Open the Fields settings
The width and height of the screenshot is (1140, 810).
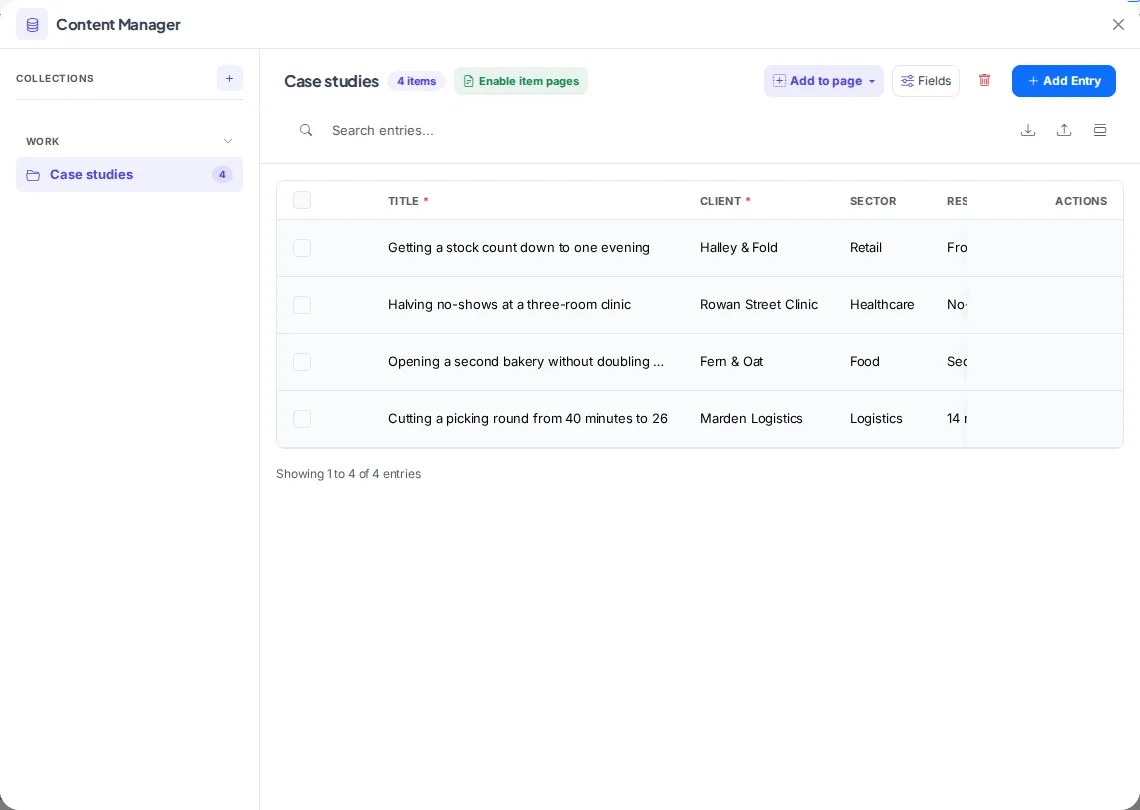coord(926,81)
